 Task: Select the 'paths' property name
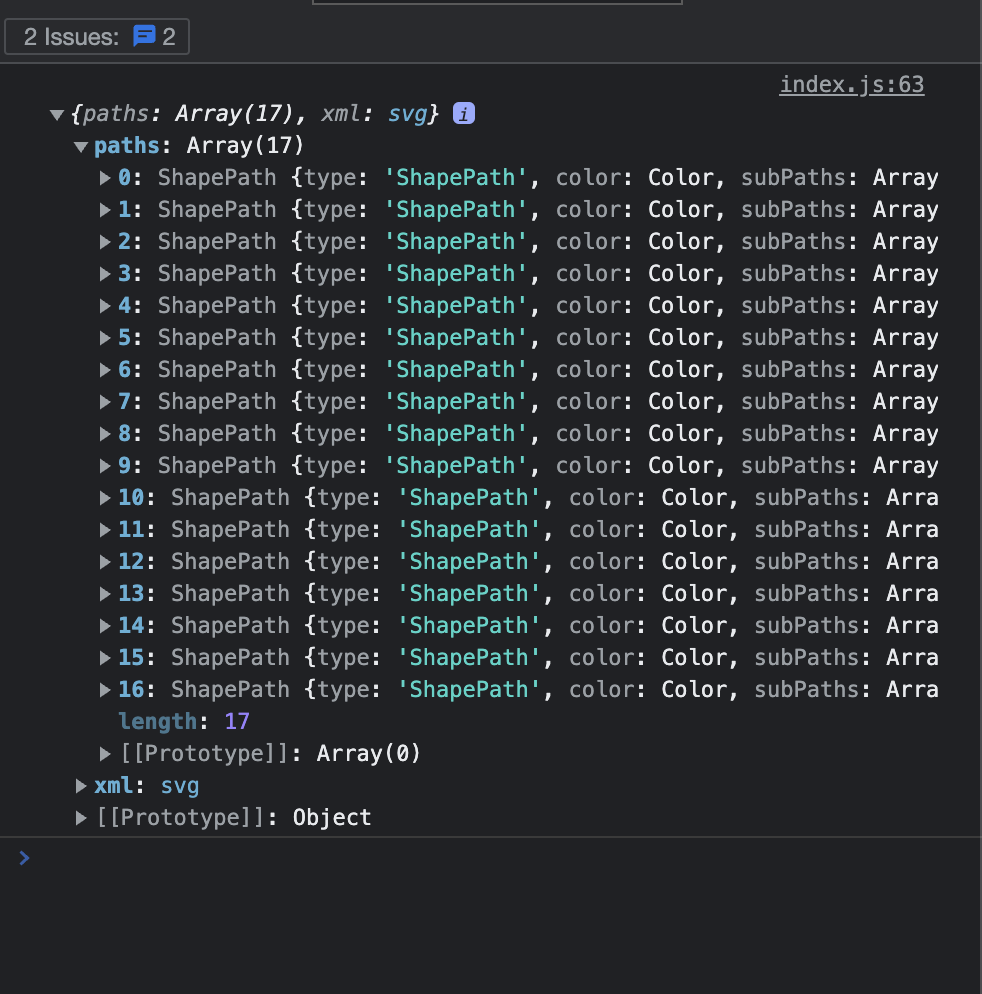pos(126,146)
